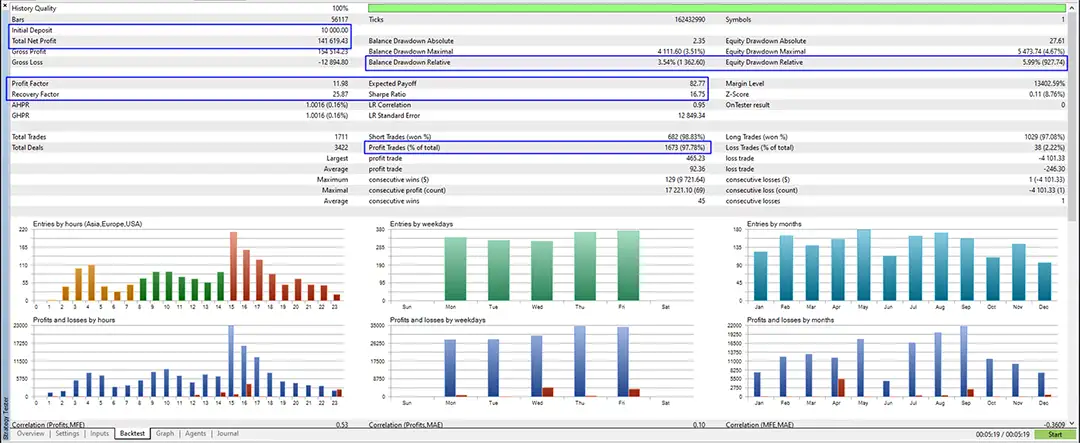Switch to the Overview tab
Viewport: 1080px width, 443px height.
[x=30, y=434]
